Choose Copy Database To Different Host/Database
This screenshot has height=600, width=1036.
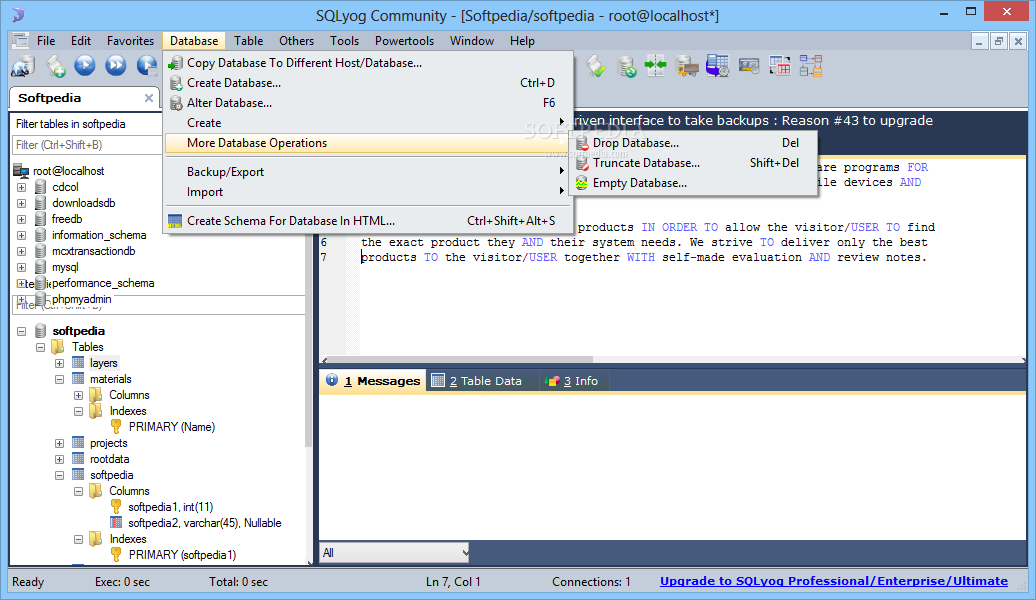click(x=367, y=63)
